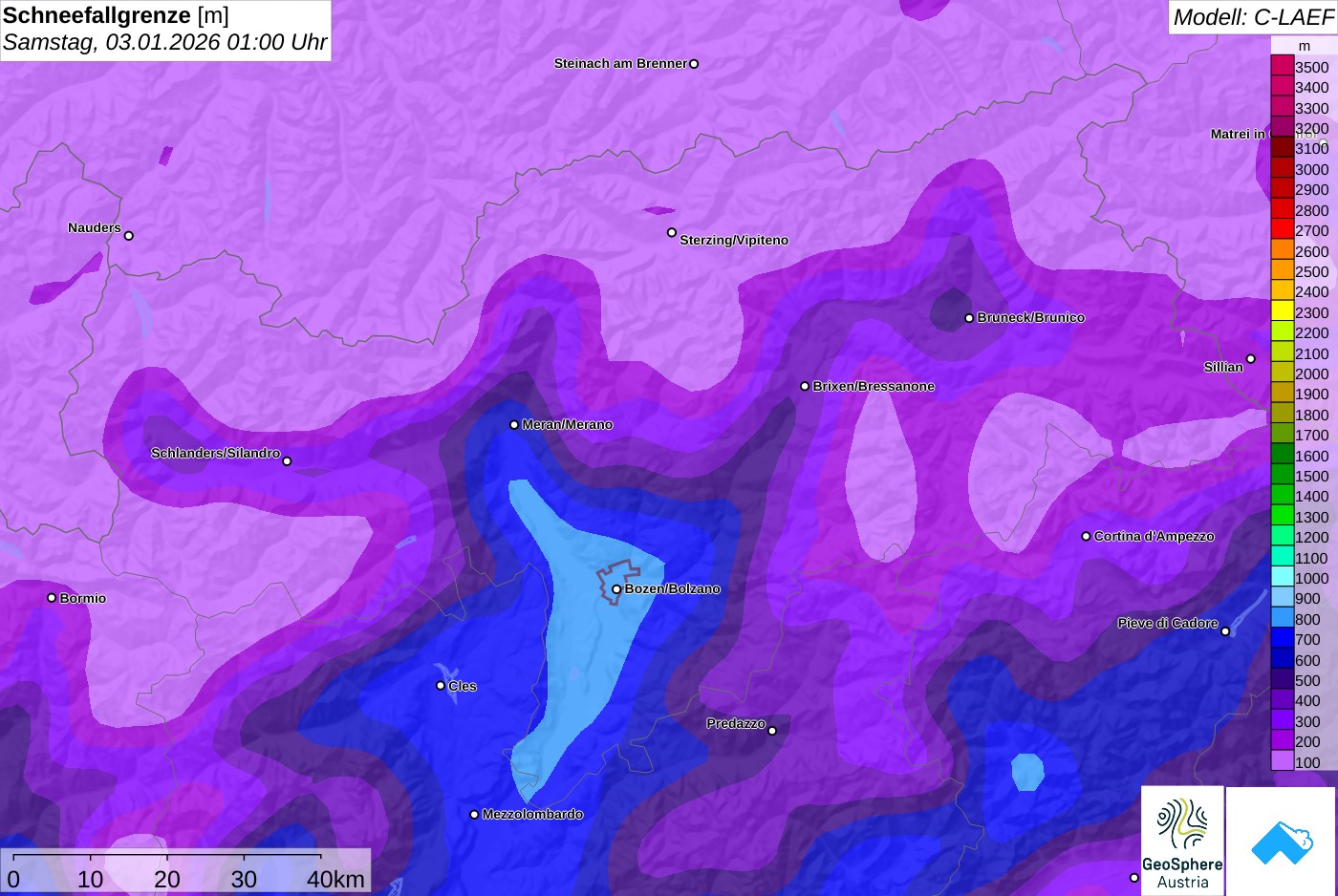Select the Bormio location marker dot

tap(52, 598)
